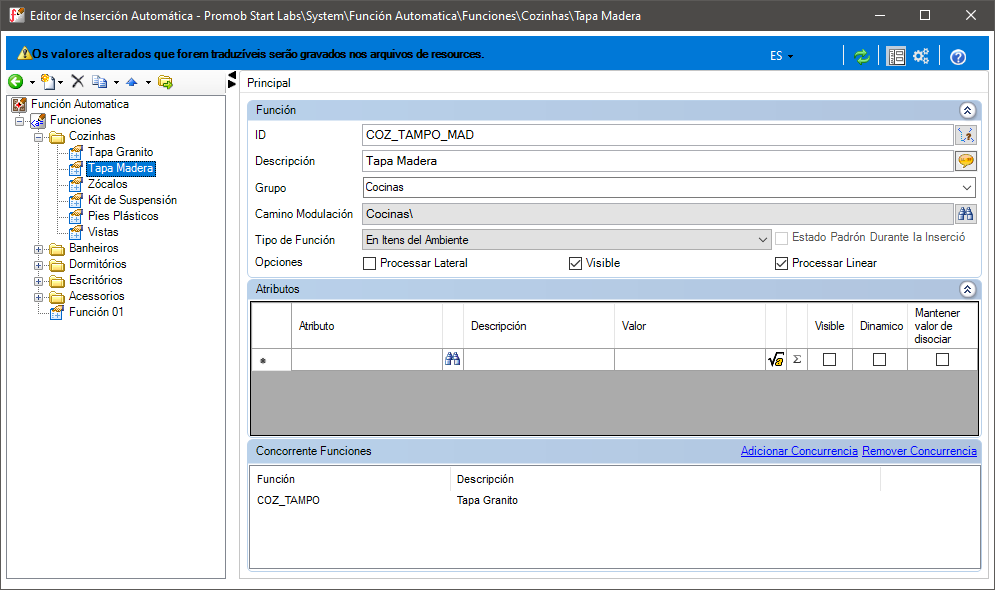This screenshot has height=597, width=1002.
Task: Uncheck the Processar Linear checkbox
Action: pyautogui.click(x=781, y=263)
